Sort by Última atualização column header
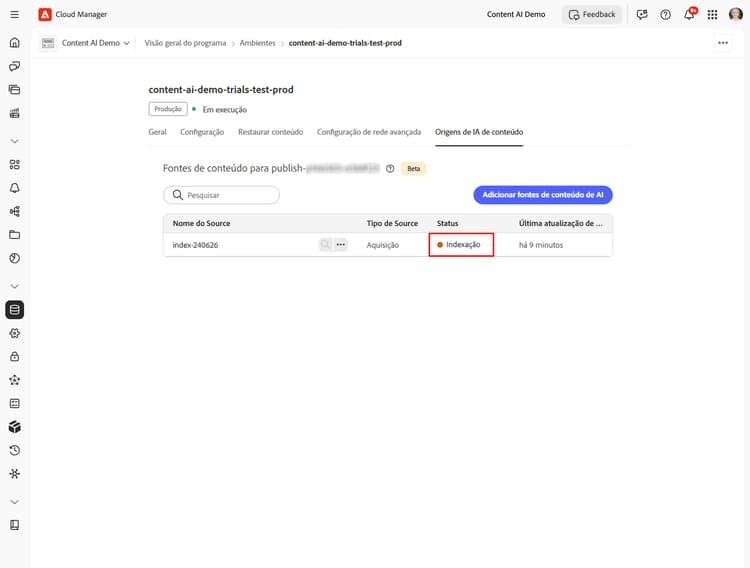This screenshot has width=750, height=568. point(561,223)
